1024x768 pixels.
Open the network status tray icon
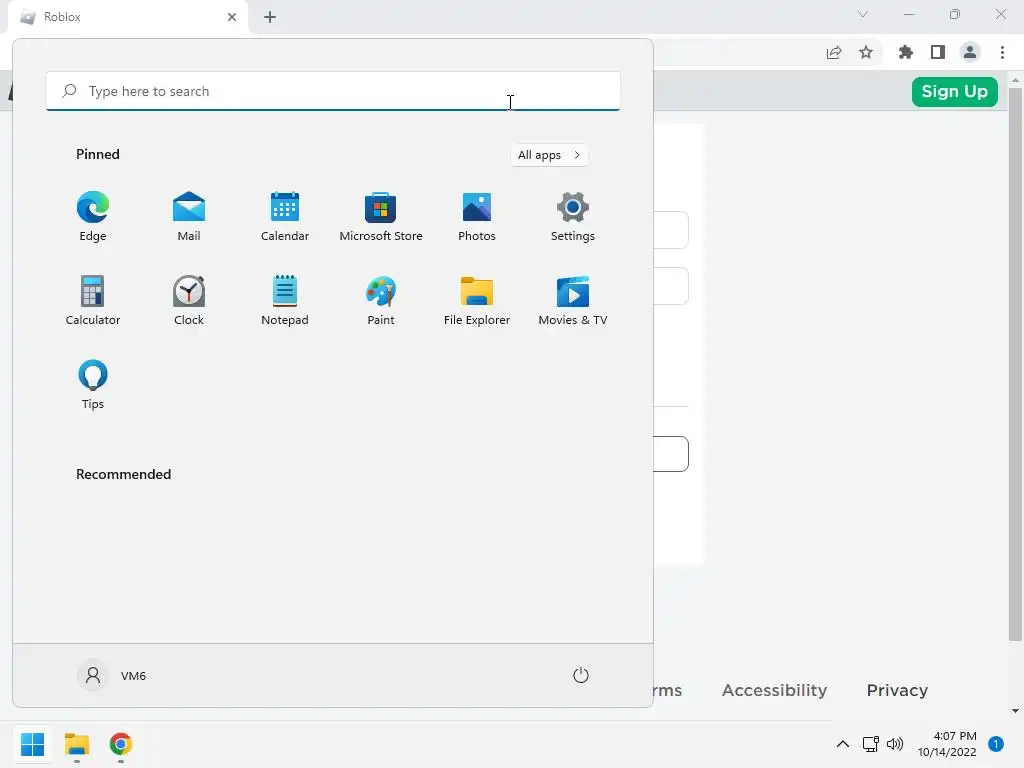pyautogui.click(x=871, y=744)
